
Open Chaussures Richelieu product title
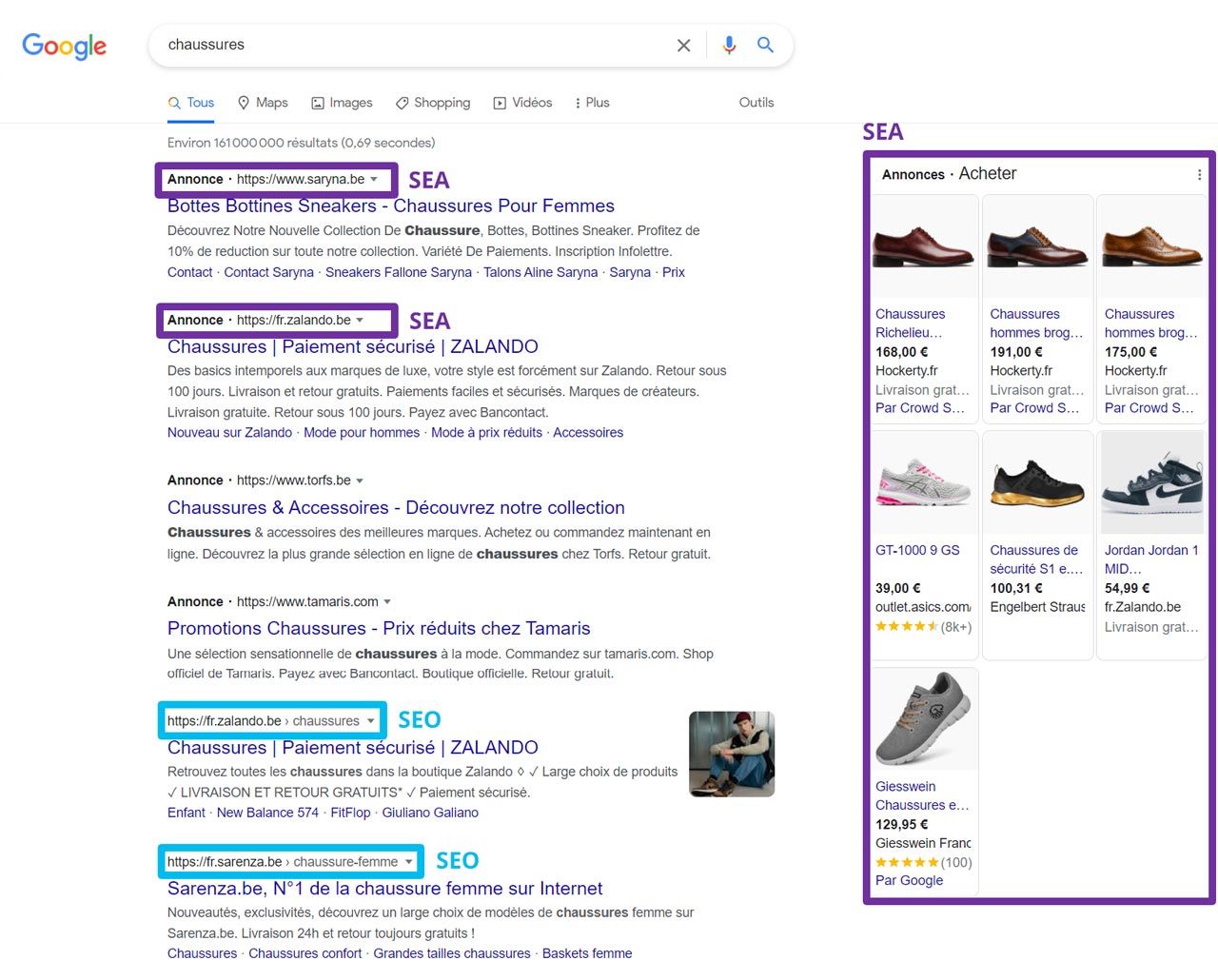tap(911, 323)
